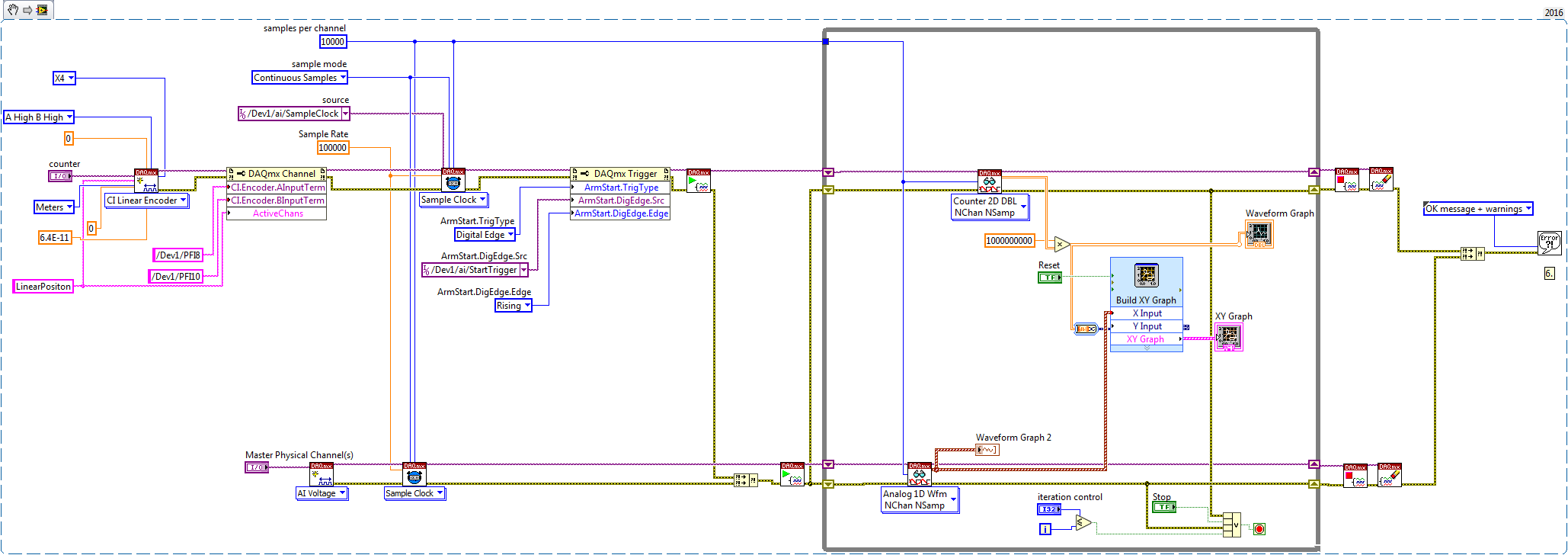Select the DAQmx Trigger property node header
1568x555 pixels.
click(620, 174)
